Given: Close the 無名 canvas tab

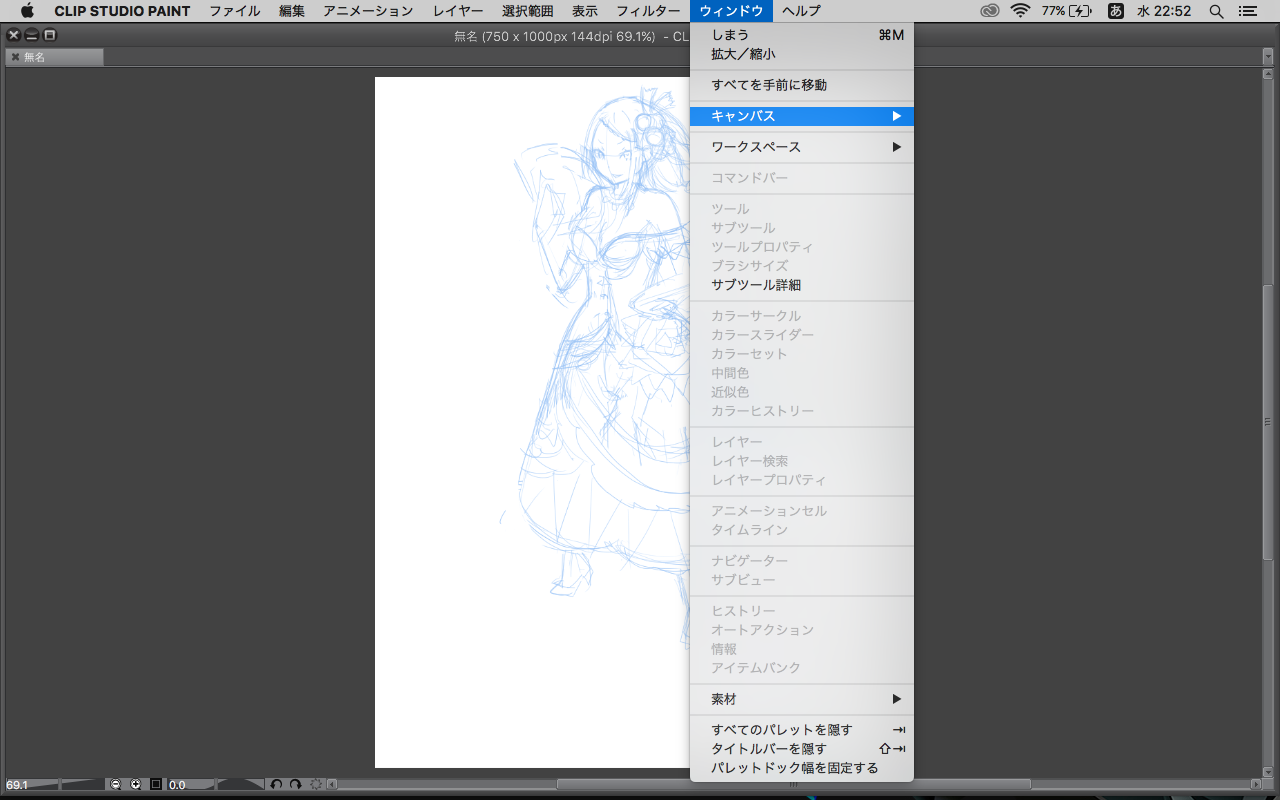Looking at the screenshot, I should (x=15, y=57).
